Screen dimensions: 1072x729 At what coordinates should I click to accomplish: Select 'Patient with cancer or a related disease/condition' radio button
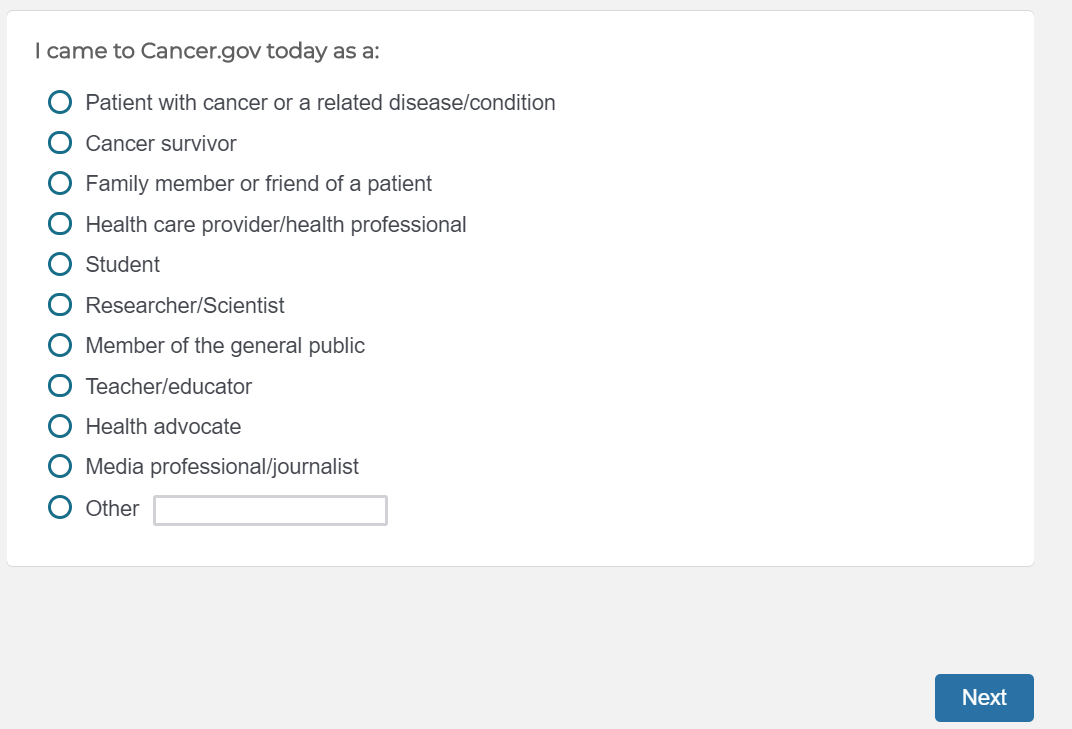(60, 102)
